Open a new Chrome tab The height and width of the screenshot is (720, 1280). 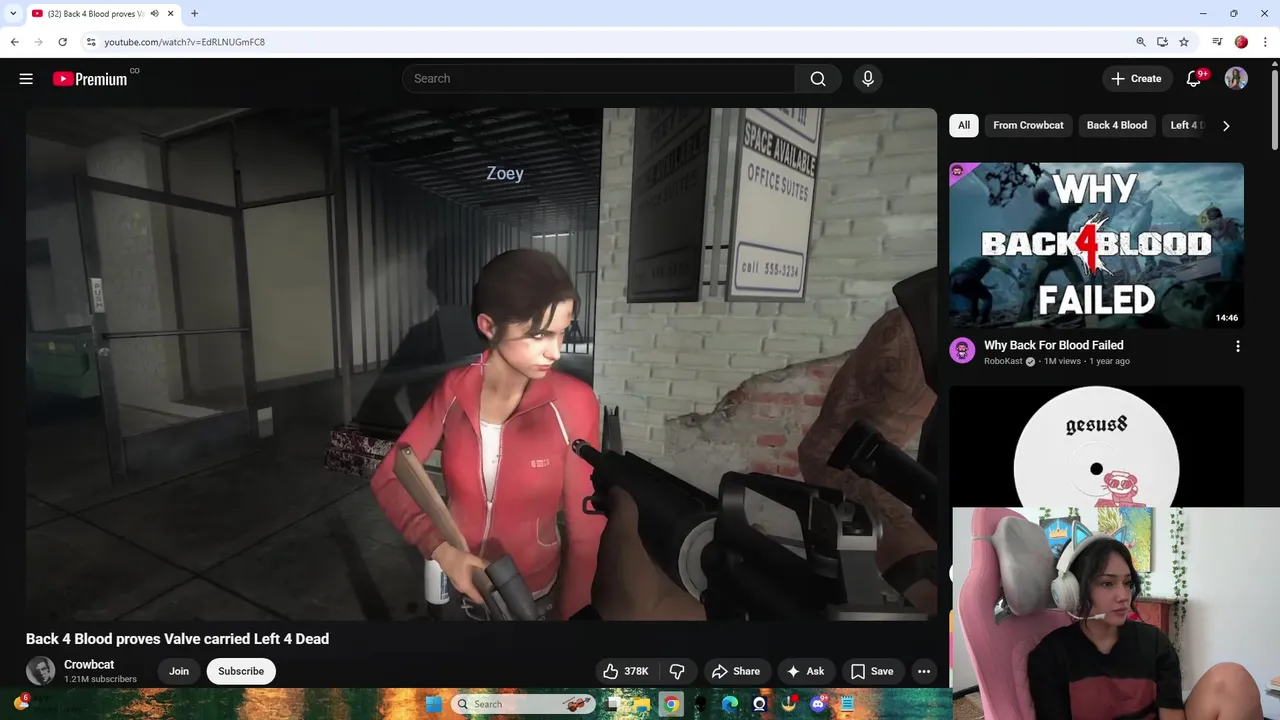(194, 13)
